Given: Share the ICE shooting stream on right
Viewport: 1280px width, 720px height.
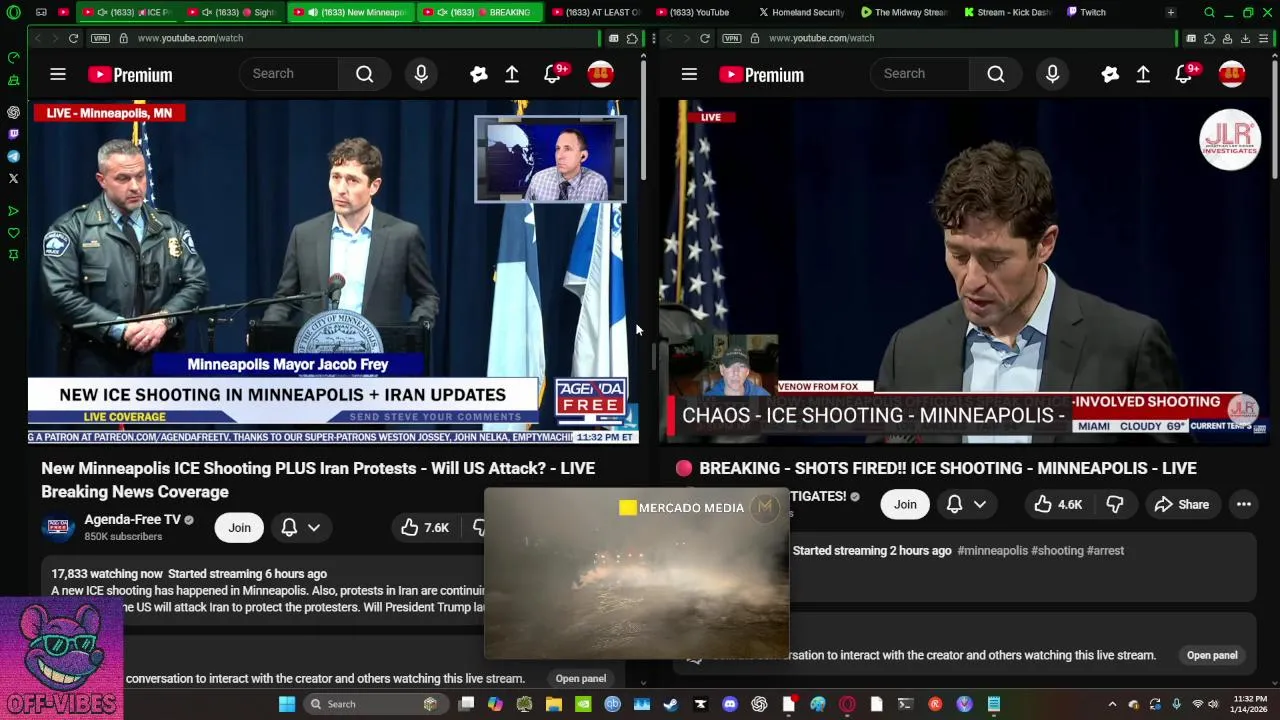Looking at the screenshot, I should 1181,504.
